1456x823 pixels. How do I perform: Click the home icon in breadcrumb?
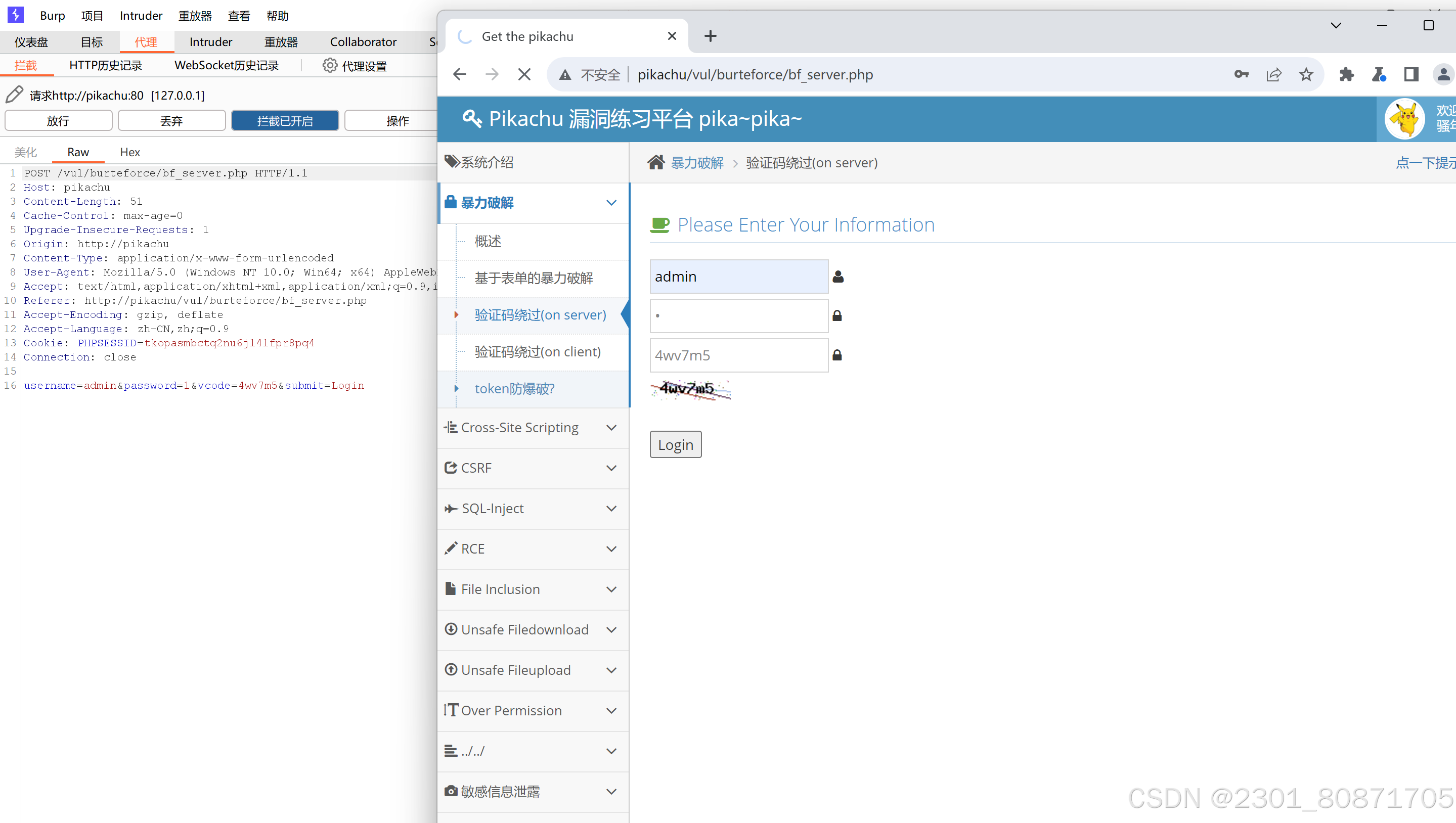coord(656,163)
